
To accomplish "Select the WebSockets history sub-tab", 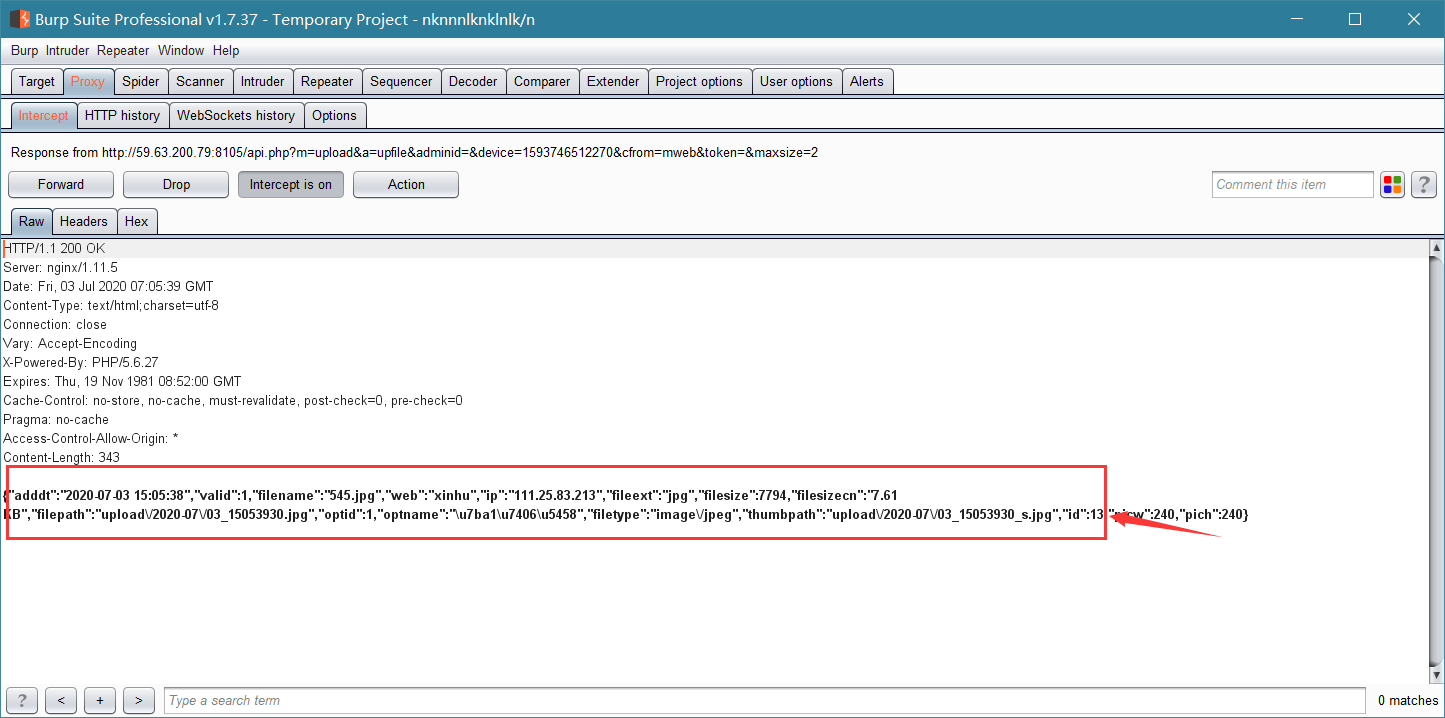I will (x=236, y=115).
